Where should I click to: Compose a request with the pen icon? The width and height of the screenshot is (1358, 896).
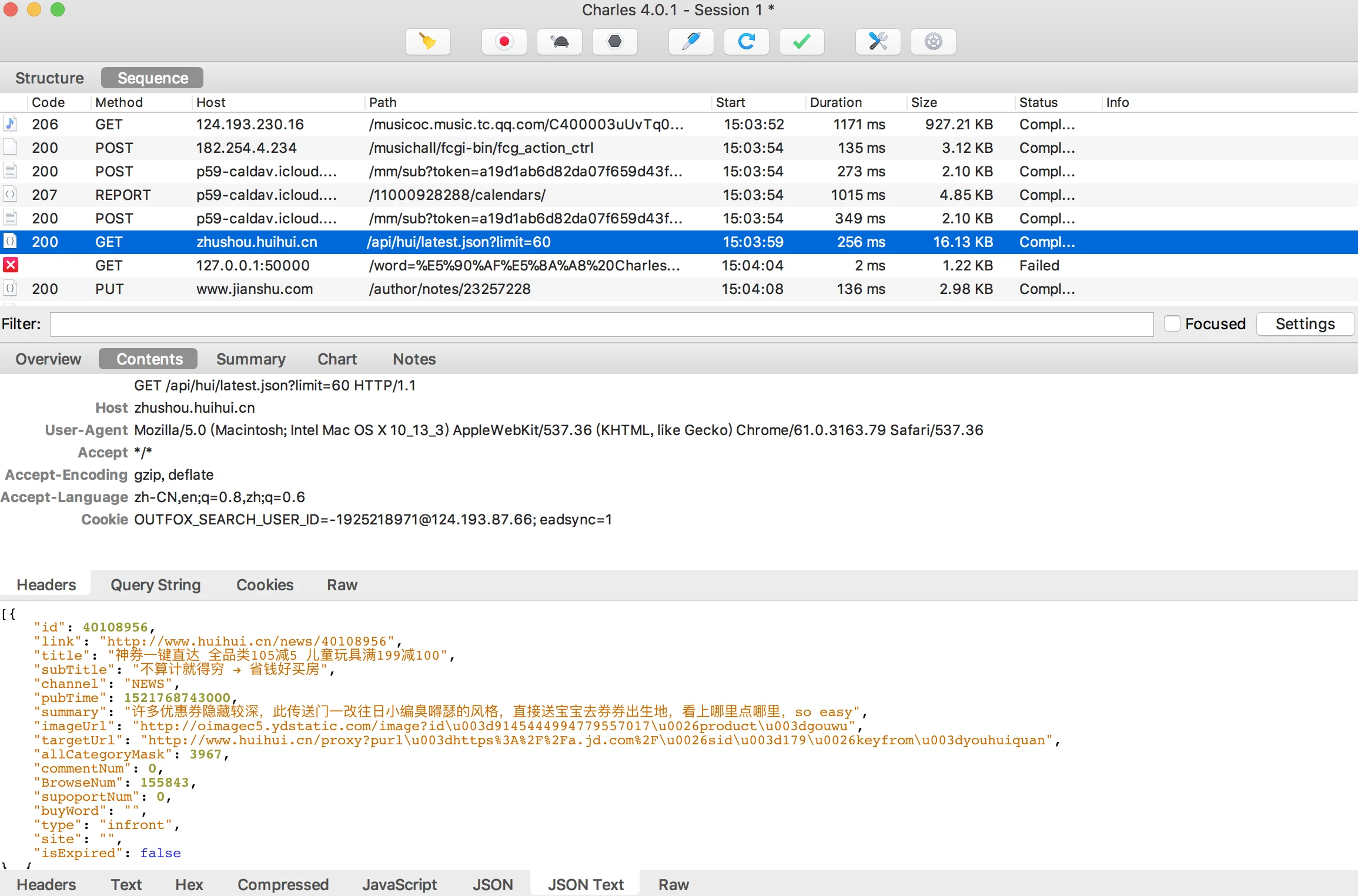click(691, 42)
